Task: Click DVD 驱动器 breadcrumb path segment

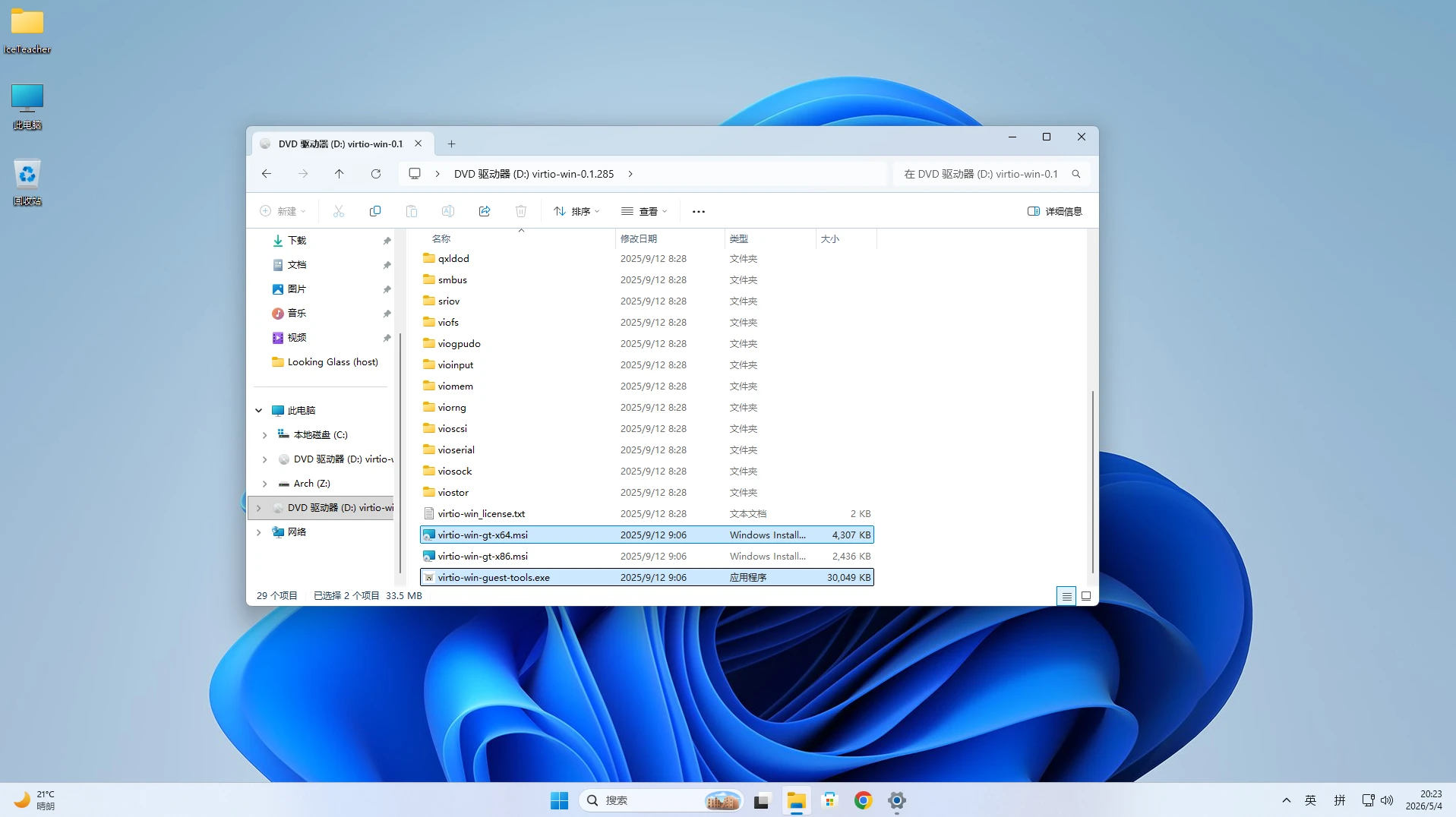Action: (534, 174)
